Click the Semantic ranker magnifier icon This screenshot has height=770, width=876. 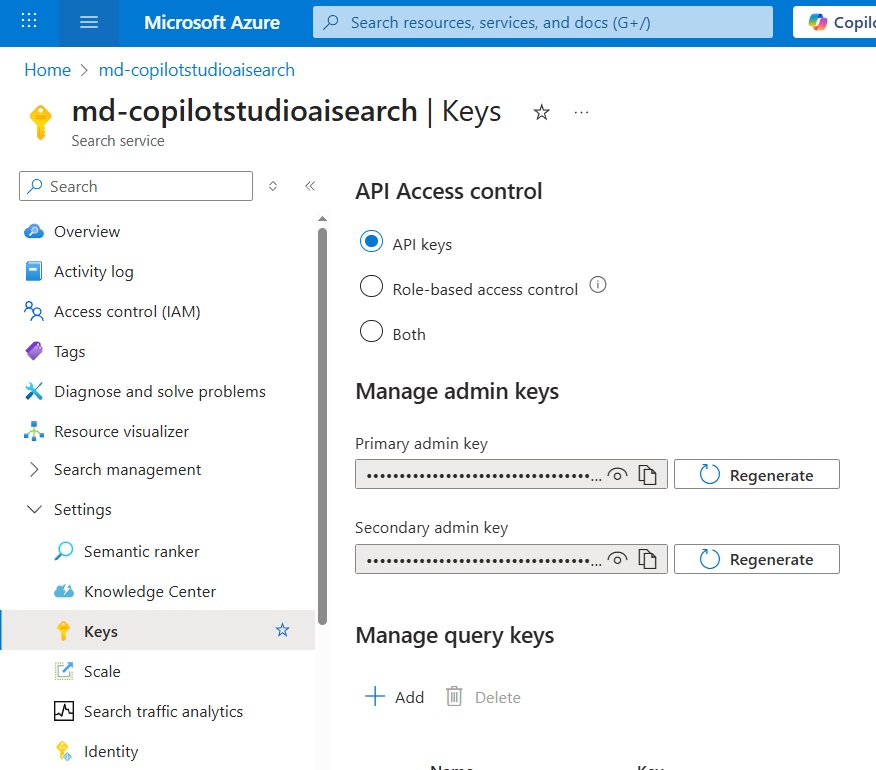(64, 552)
